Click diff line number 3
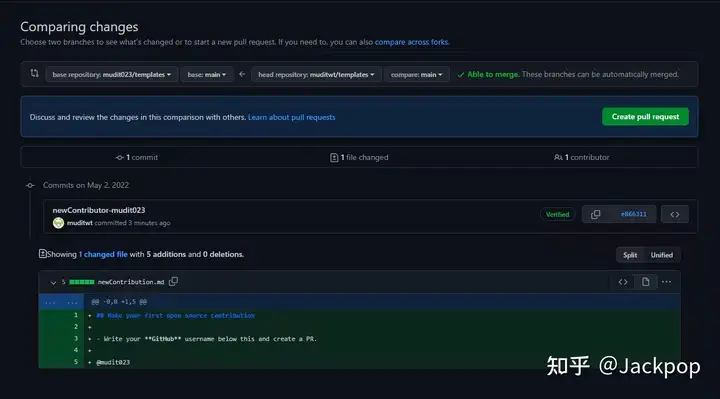Screen dimensions: 720x399 pos(76,338)
